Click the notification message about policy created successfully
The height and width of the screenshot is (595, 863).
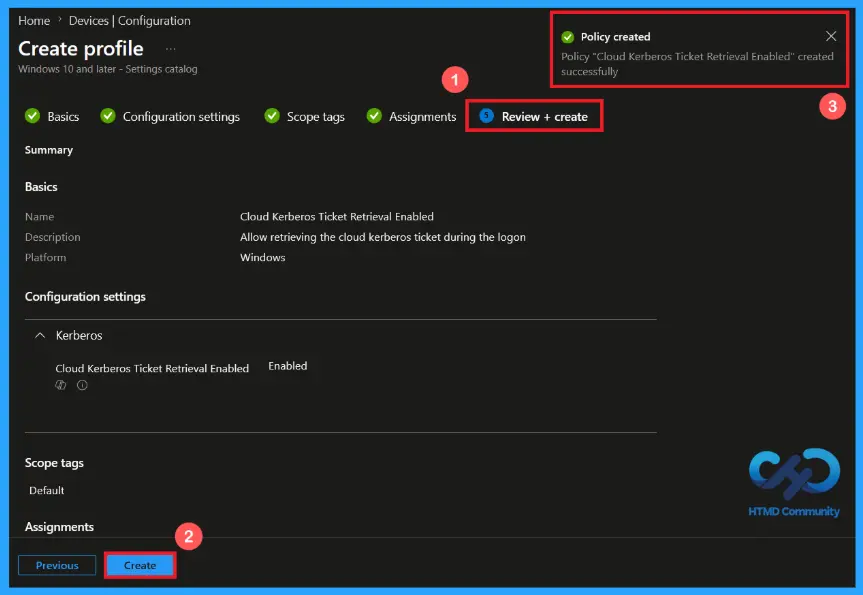click(697, 64)
